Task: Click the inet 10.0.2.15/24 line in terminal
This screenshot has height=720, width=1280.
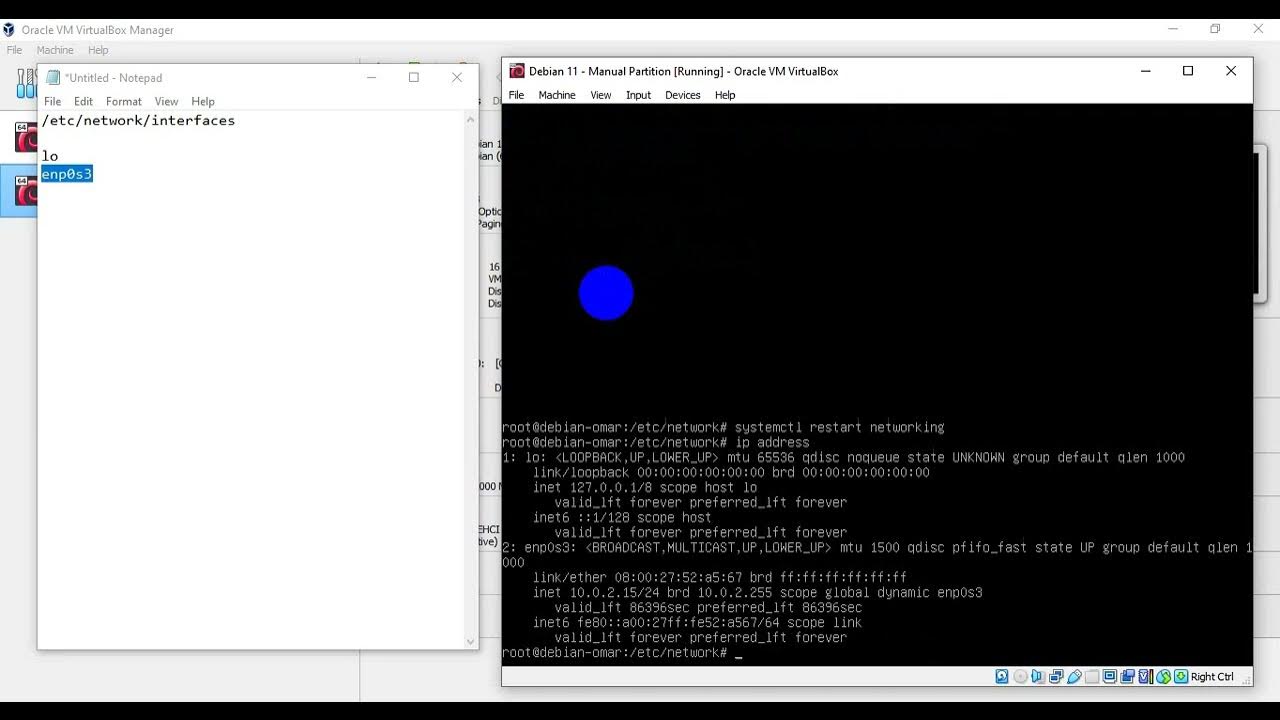Action: [x=758, y=592]
